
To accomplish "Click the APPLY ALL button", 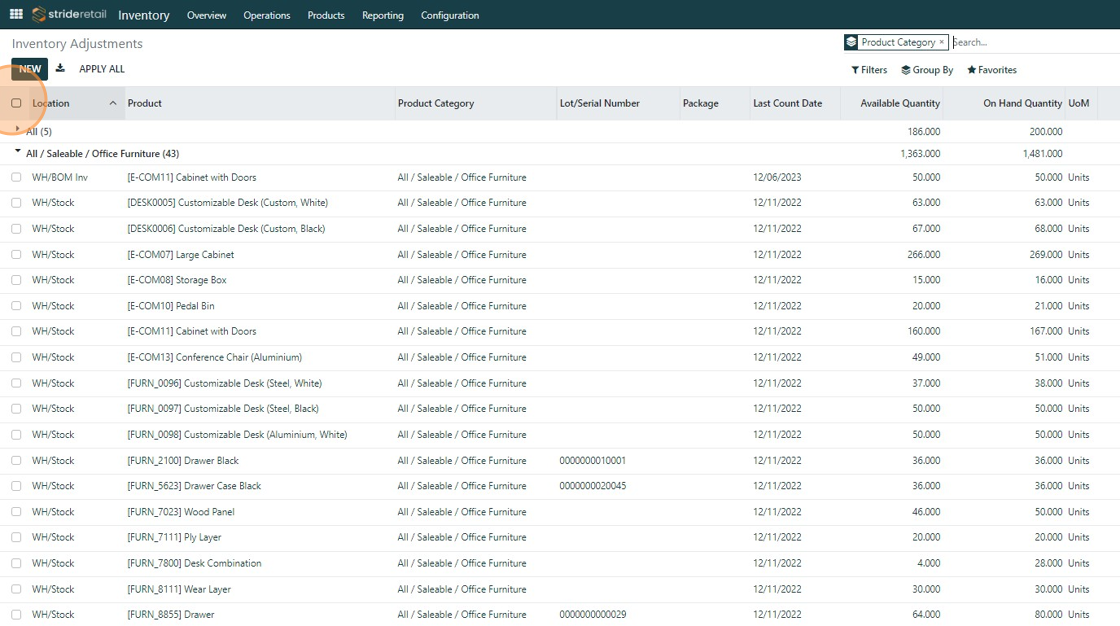I will [x=102, y=69].
